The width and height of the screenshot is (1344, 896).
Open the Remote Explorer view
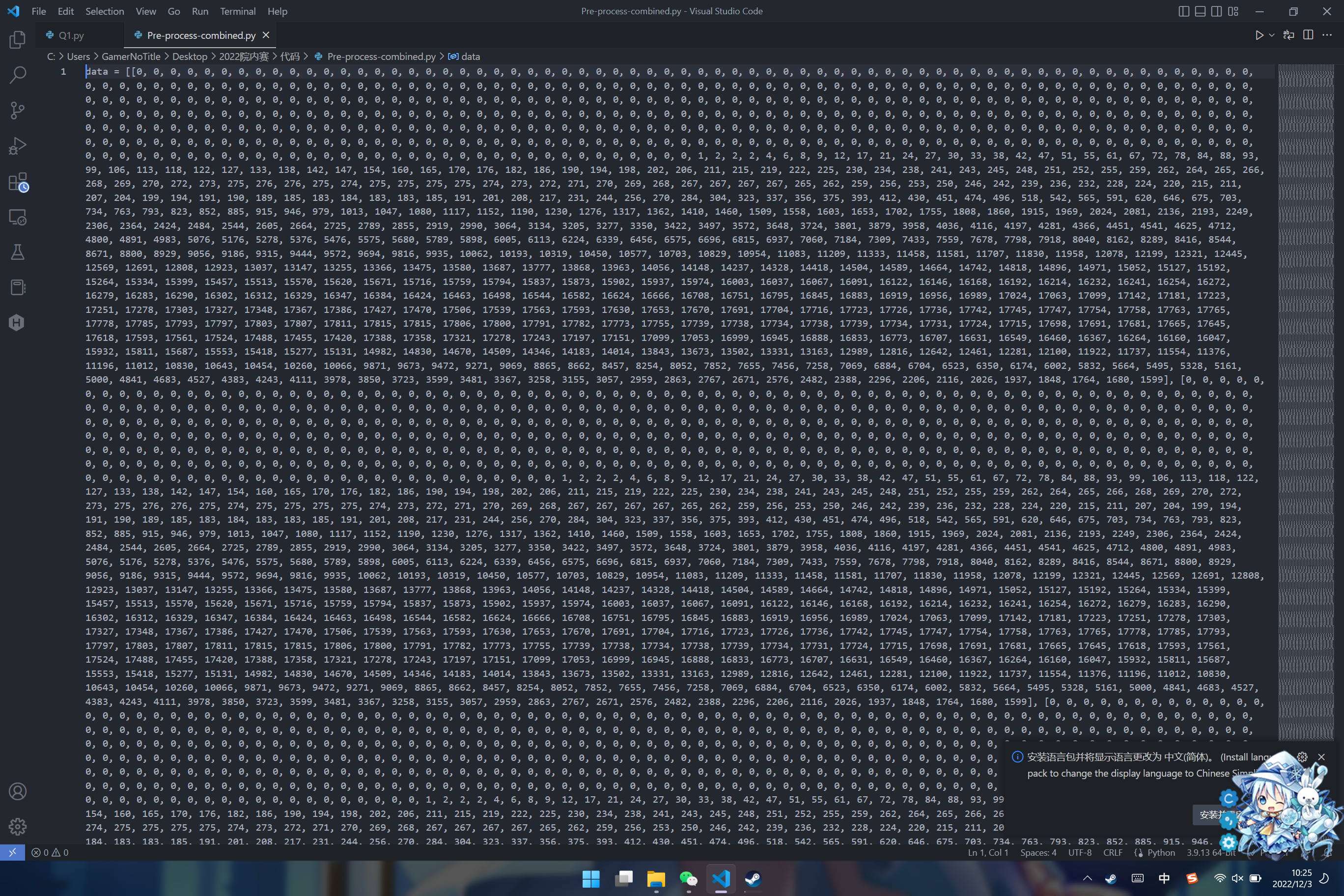pyautogui.click(x=17, y=217)
